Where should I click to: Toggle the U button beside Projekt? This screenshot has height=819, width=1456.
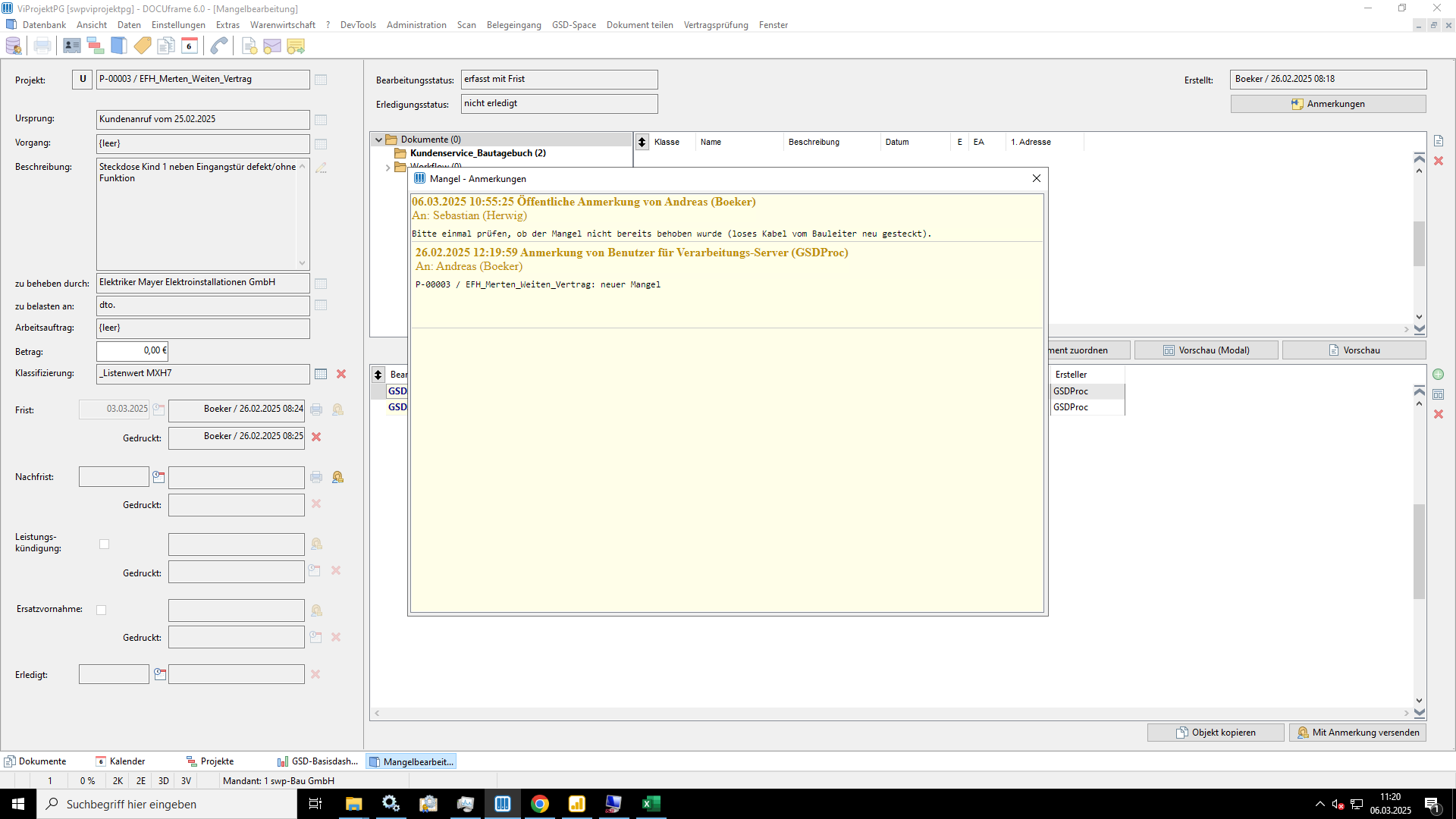(x=83, y=79)
